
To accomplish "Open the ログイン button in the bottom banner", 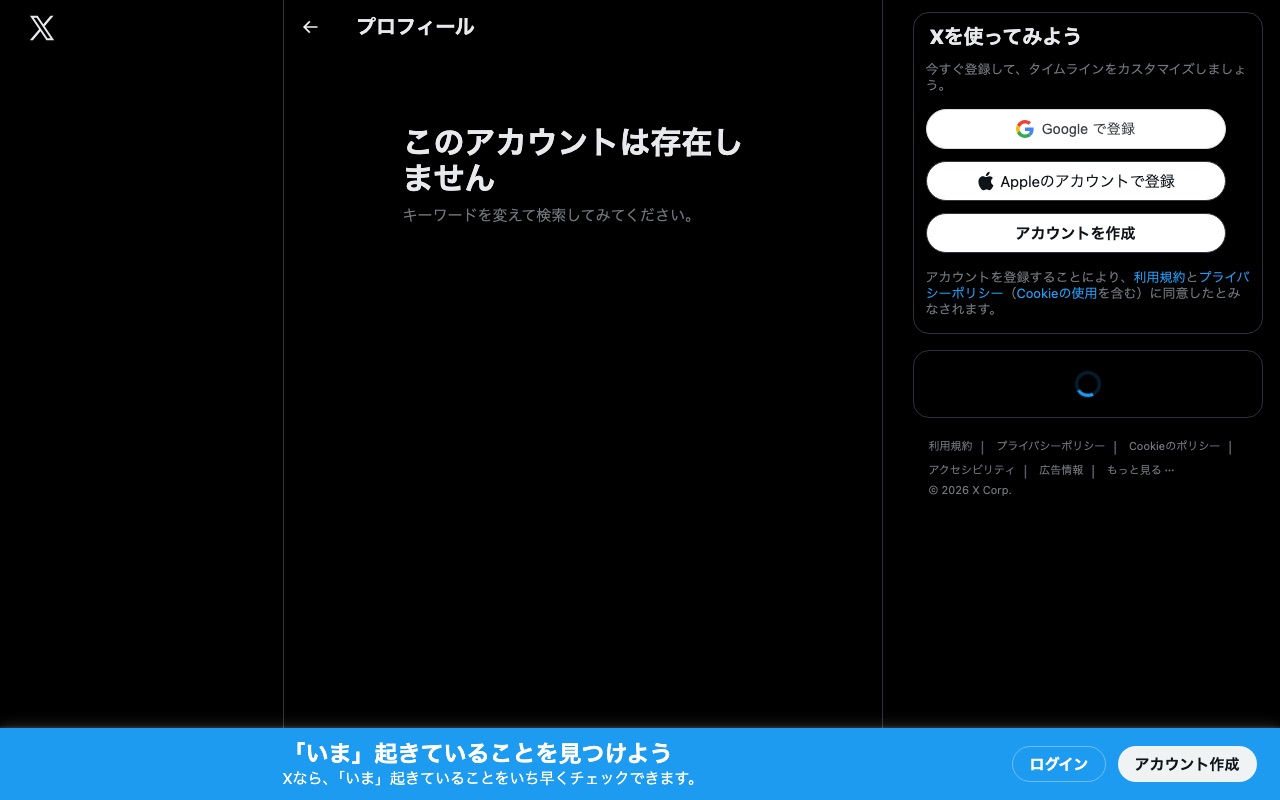I will pos(1058,764).
